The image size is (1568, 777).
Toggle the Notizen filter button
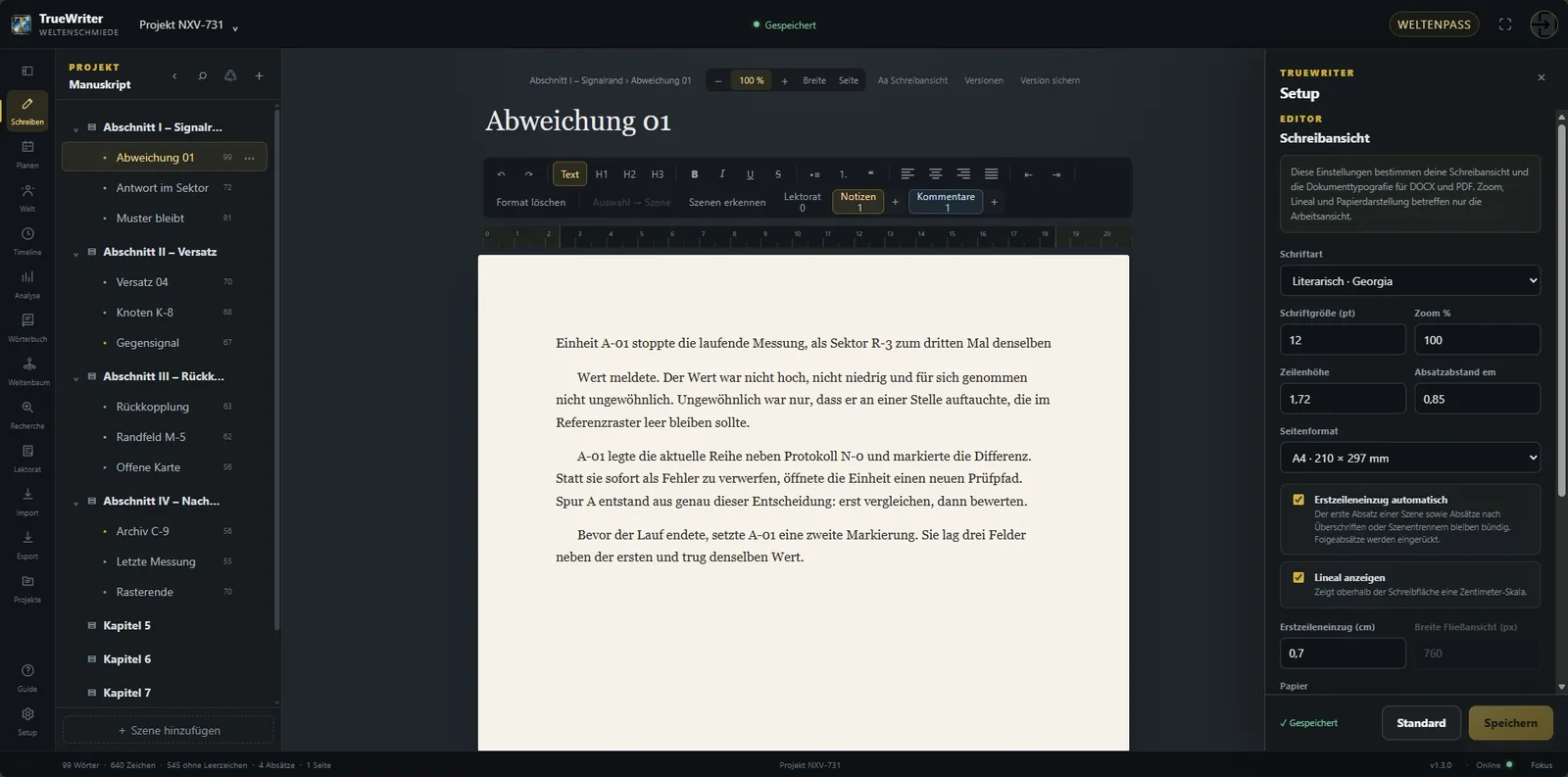tap(857, 201)
